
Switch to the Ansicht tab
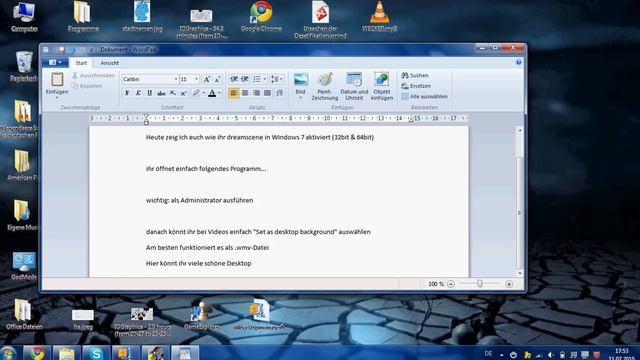(110, 63)
